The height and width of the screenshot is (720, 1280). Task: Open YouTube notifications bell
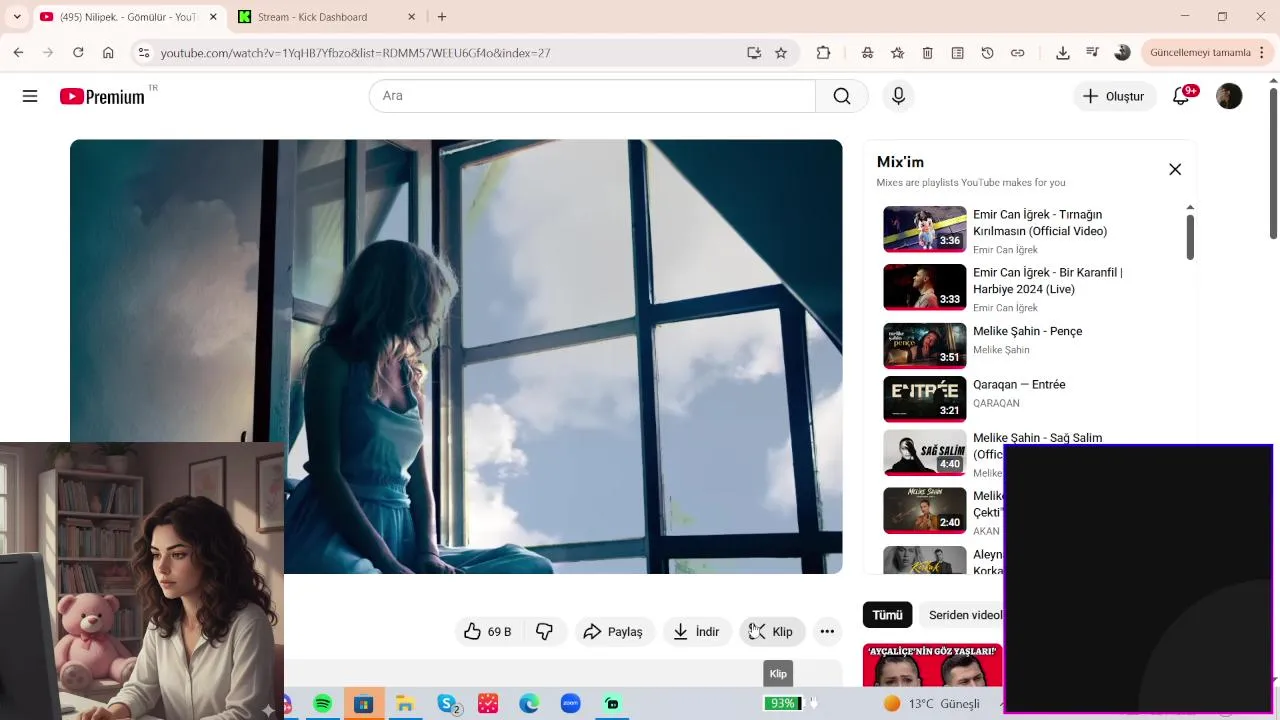coord(1182,96)
